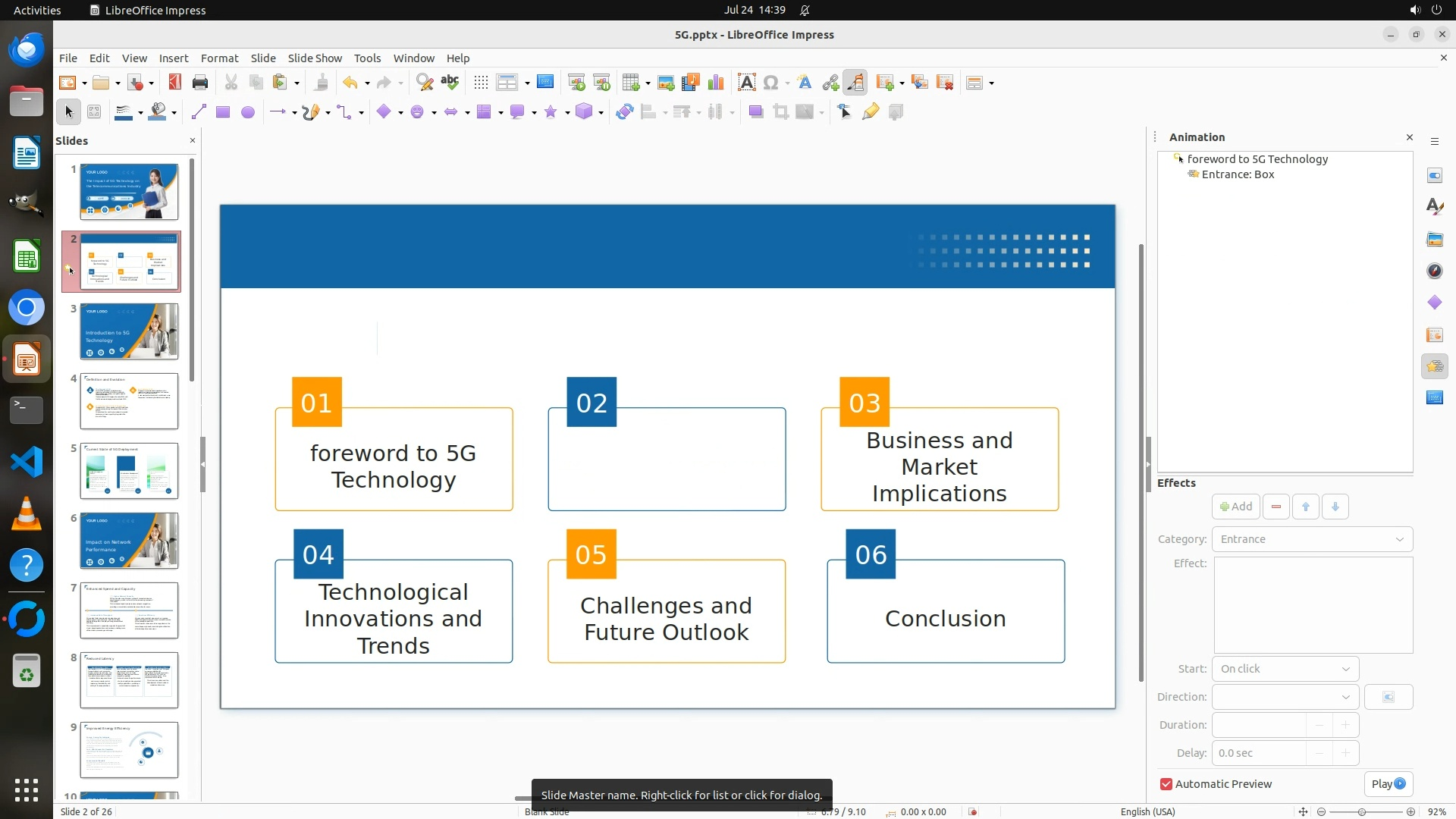Insert a text box with toolbar icon
Viewport: 1456px width, 819px height.
pos(746,83)
